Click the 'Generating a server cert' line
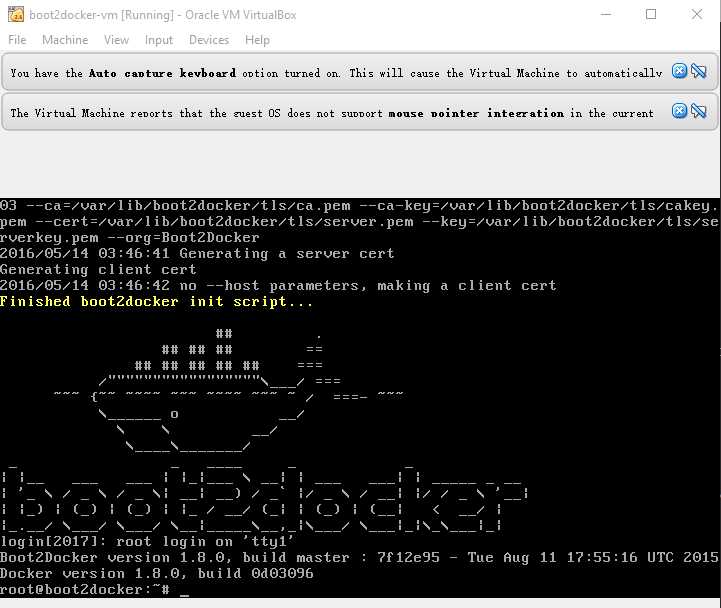The image size is (721, 608). (x=197, y=253)
